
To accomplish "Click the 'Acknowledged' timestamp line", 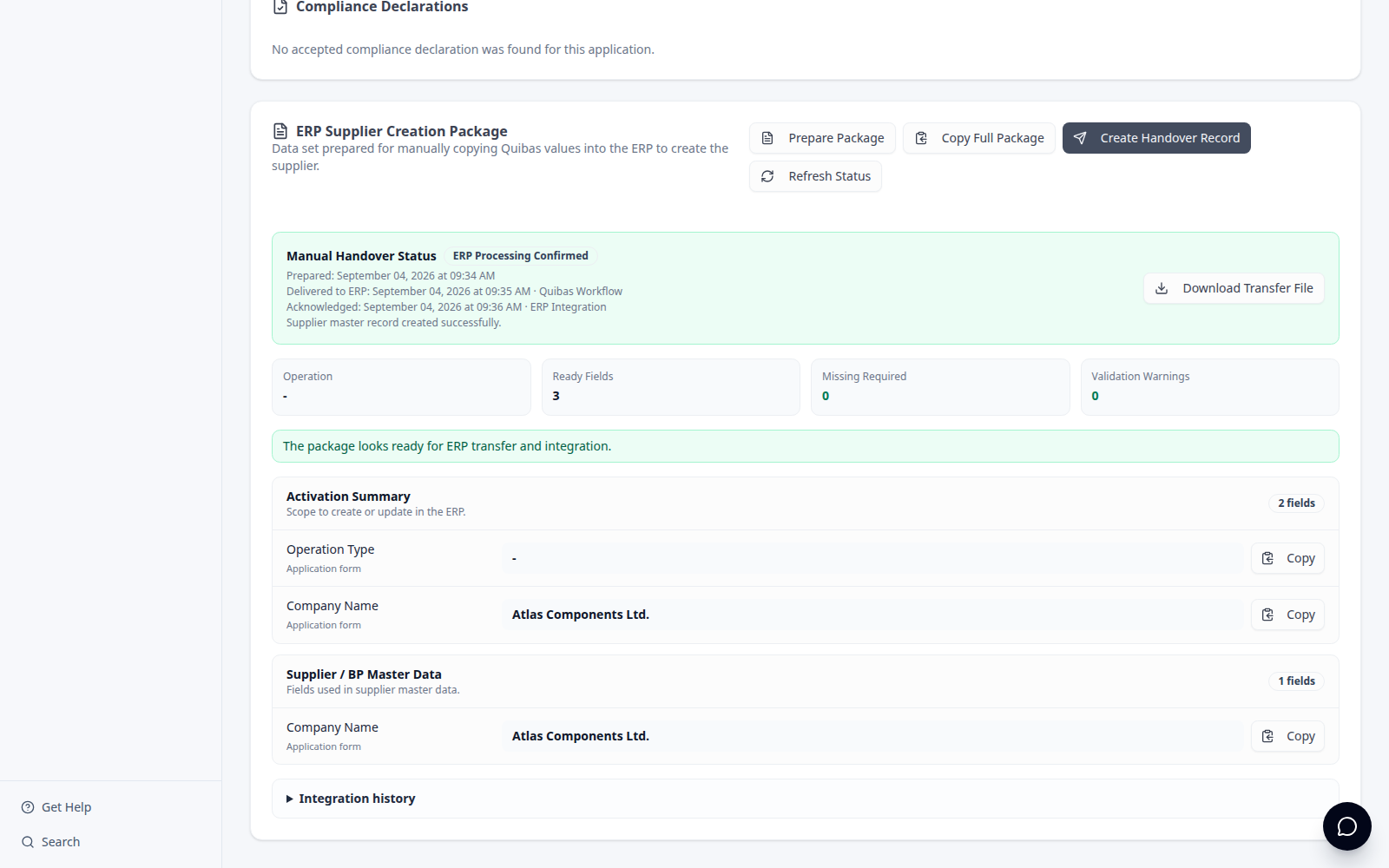I will click(x=446, y=307).
